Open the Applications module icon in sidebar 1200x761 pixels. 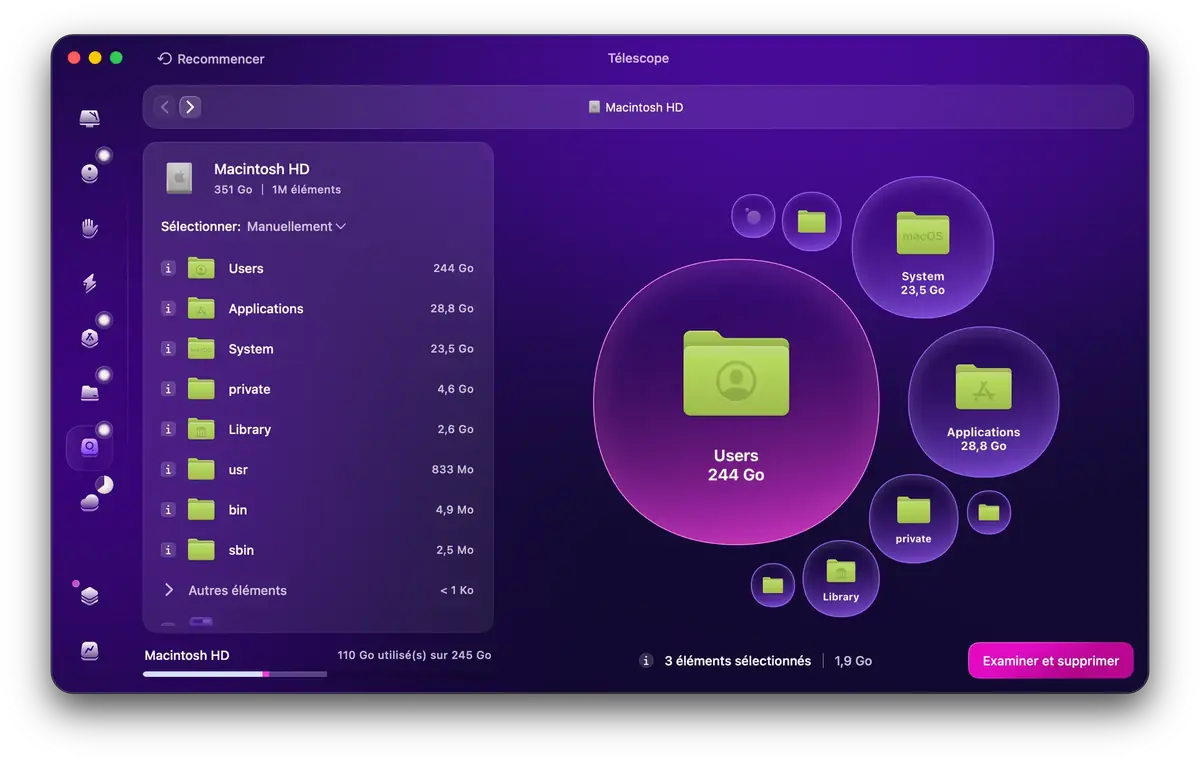tap(90, 338)
